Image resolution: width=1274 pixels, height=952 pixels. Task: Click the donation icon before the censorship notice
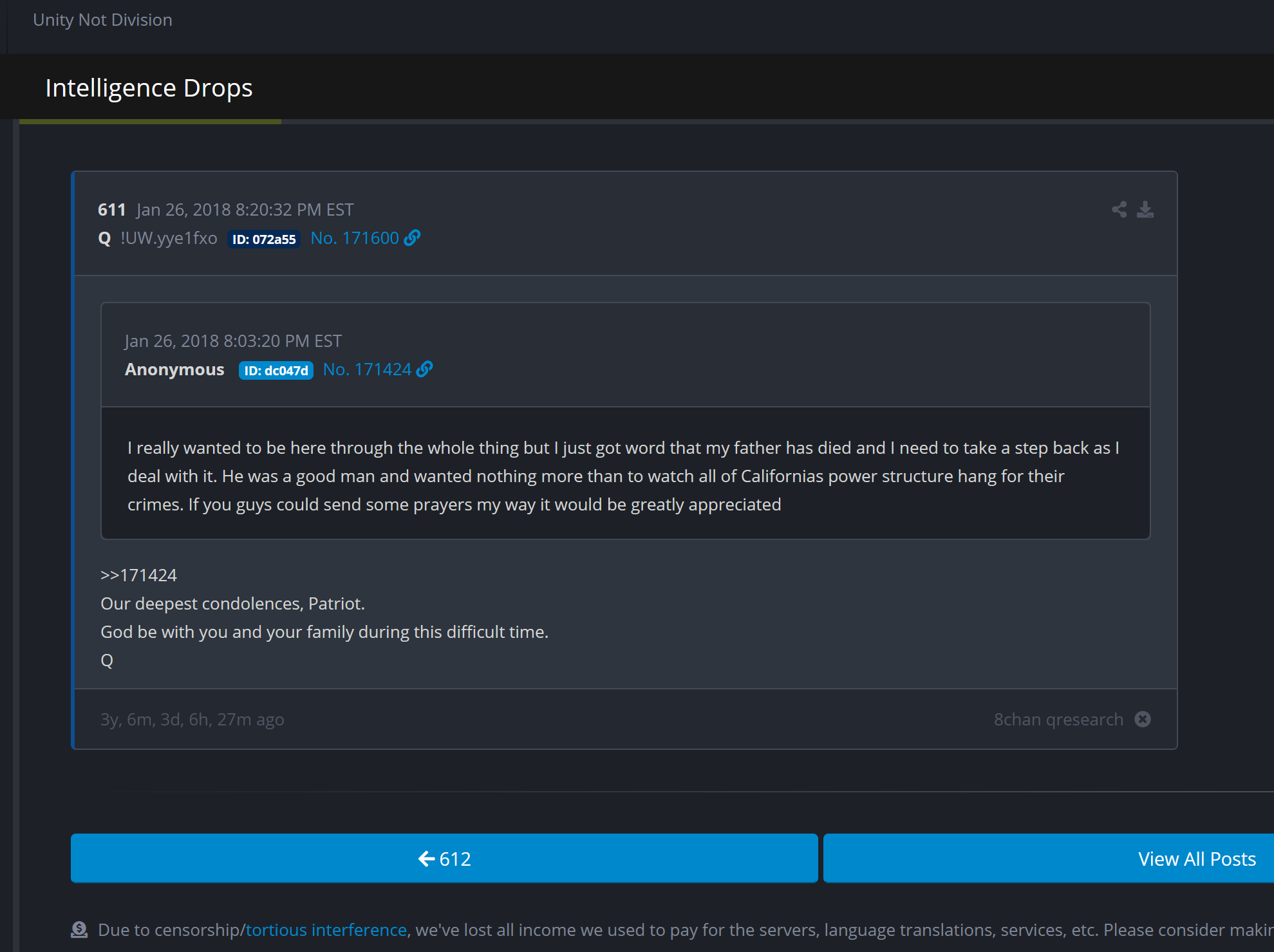(x=79, y=929)
